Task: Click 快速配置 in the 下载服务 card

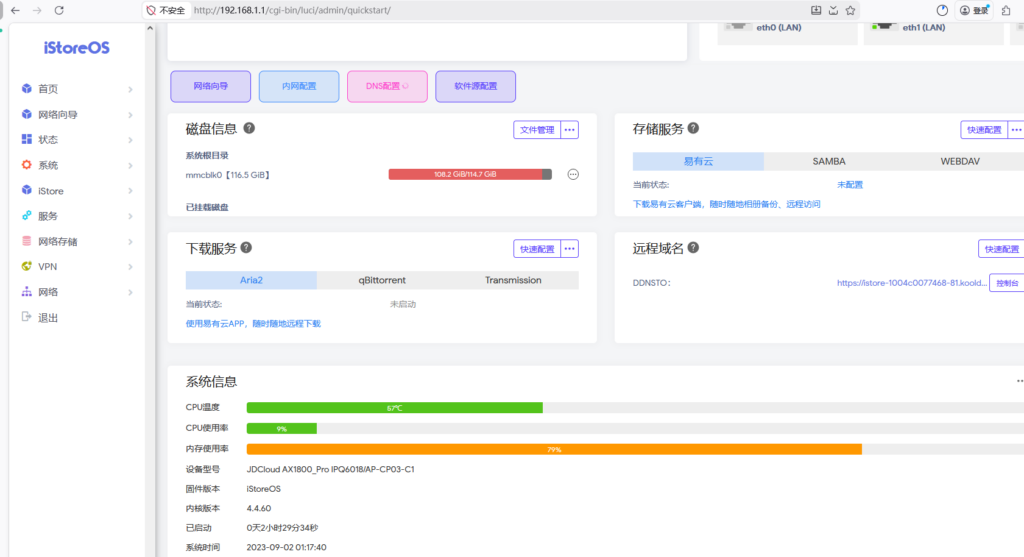Action: 537,249
